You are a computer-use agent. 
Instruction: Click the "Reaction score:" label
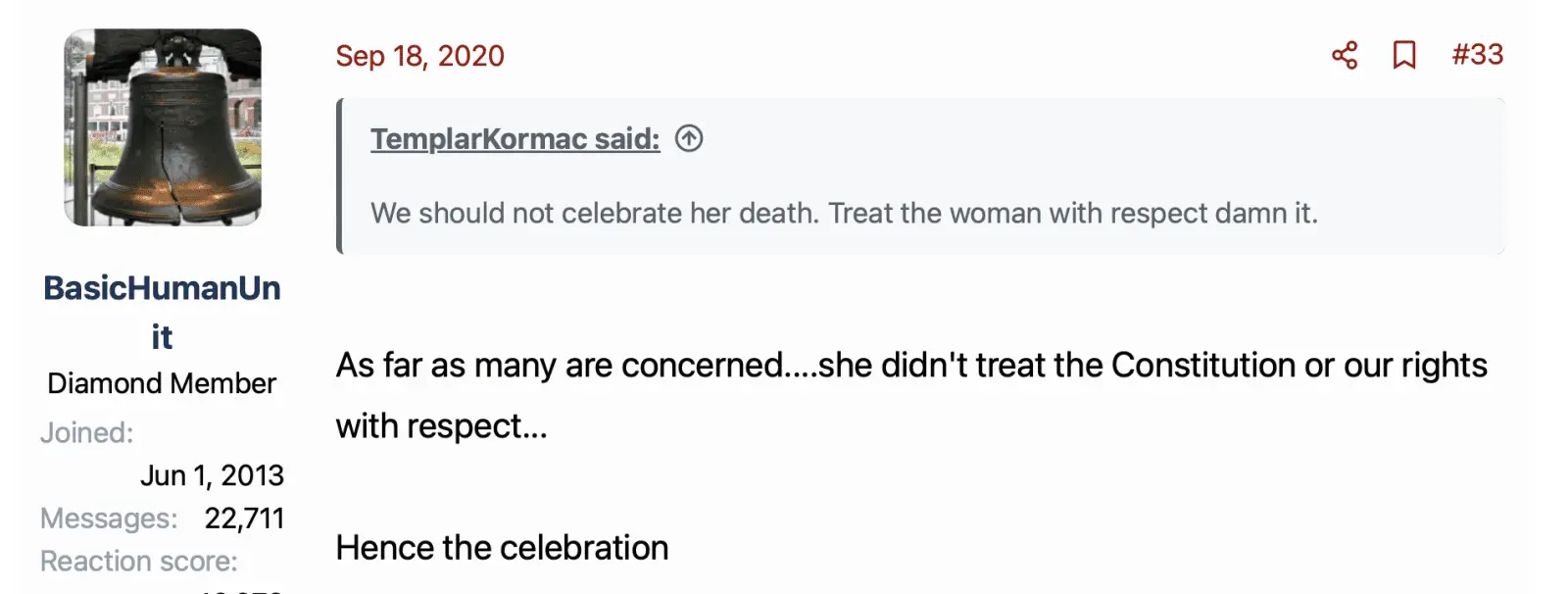pyautogui.click(x=138, y=562)
